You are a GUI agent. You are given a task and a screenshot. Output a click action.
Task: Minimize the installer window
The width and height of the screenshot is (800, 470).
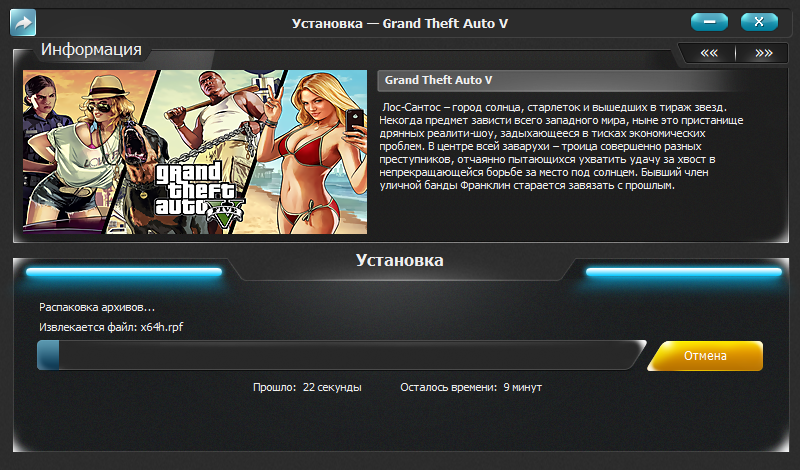[709, 22]
